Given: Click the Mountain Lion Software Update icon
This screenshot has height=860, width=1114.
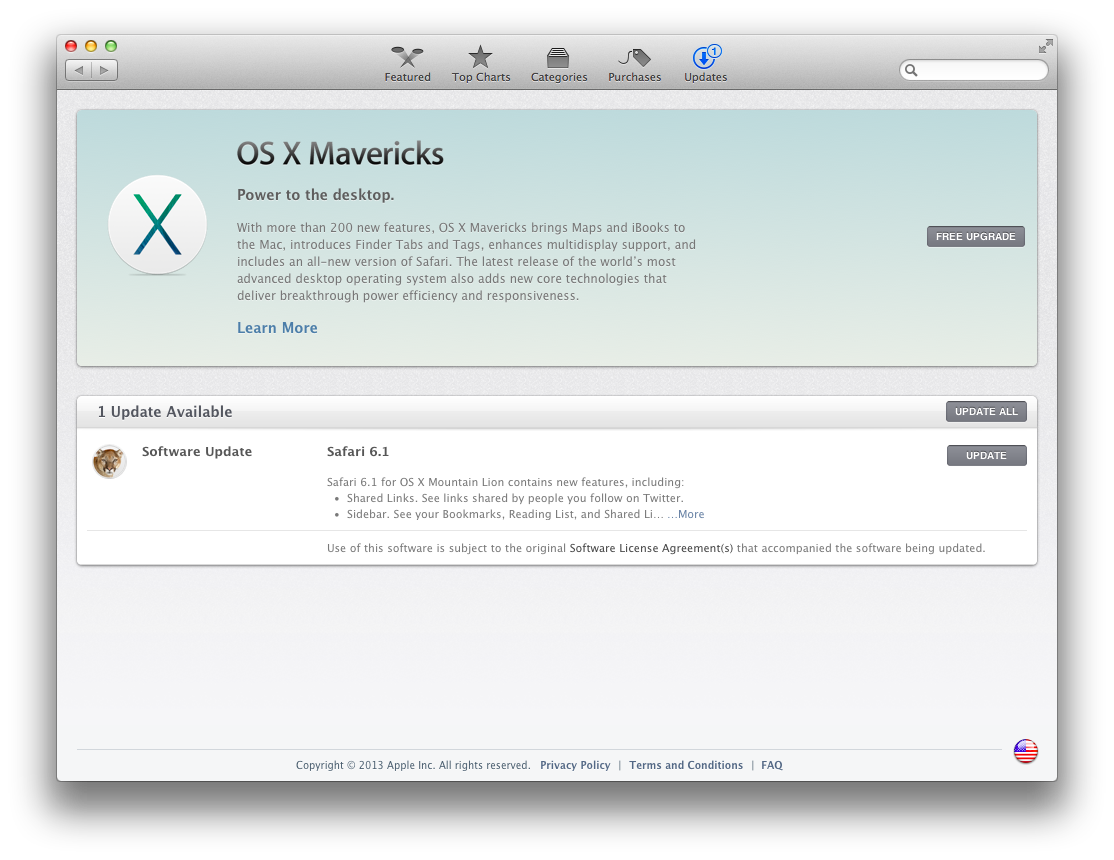Looking at the screenshot, I should pyautogui.click(x=109, y=462).
